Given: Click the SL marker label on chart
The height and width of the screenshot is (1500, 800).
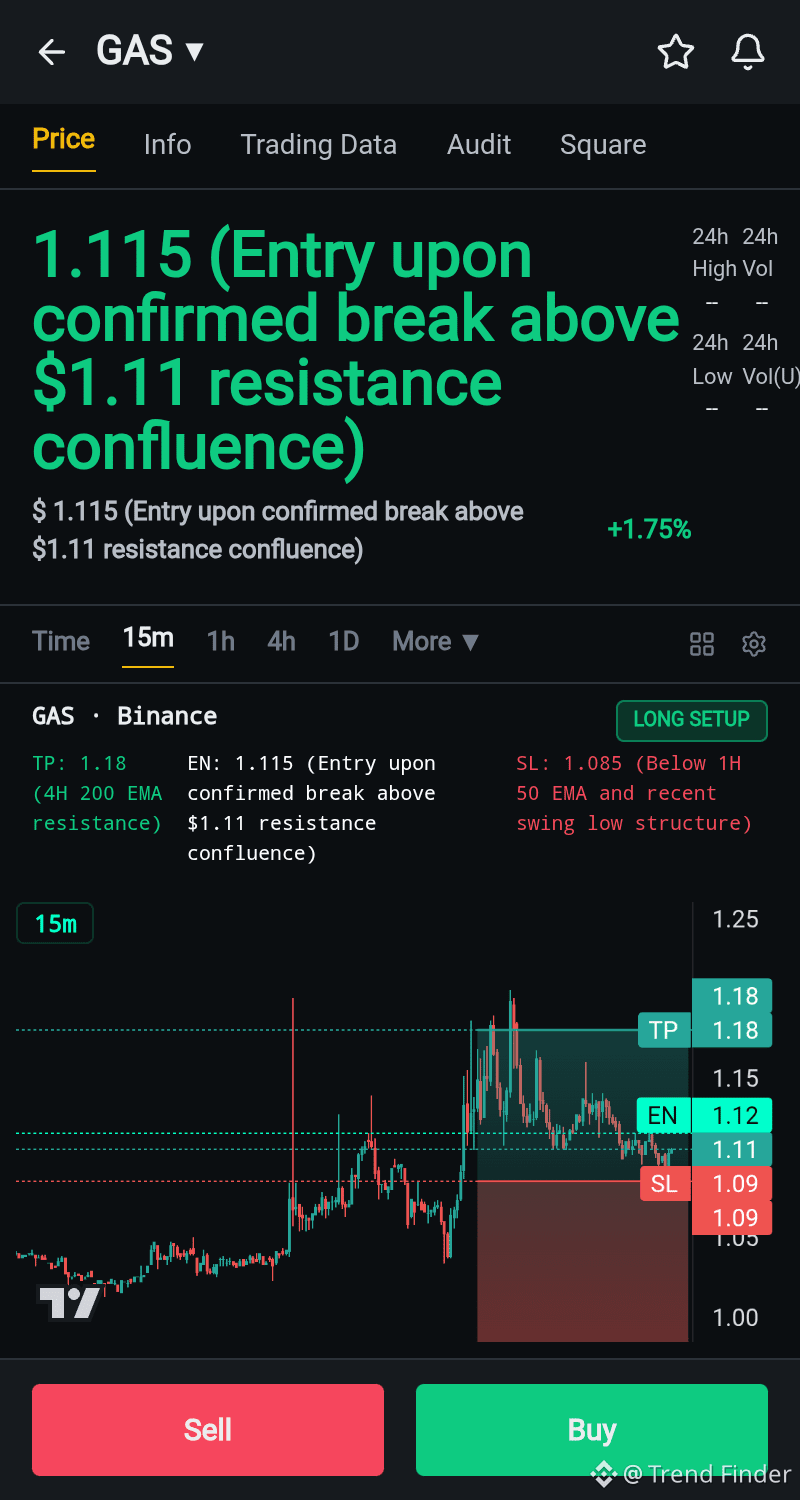Looking at the screenshot, I should pyautogui.click(x=664, y=1184).
